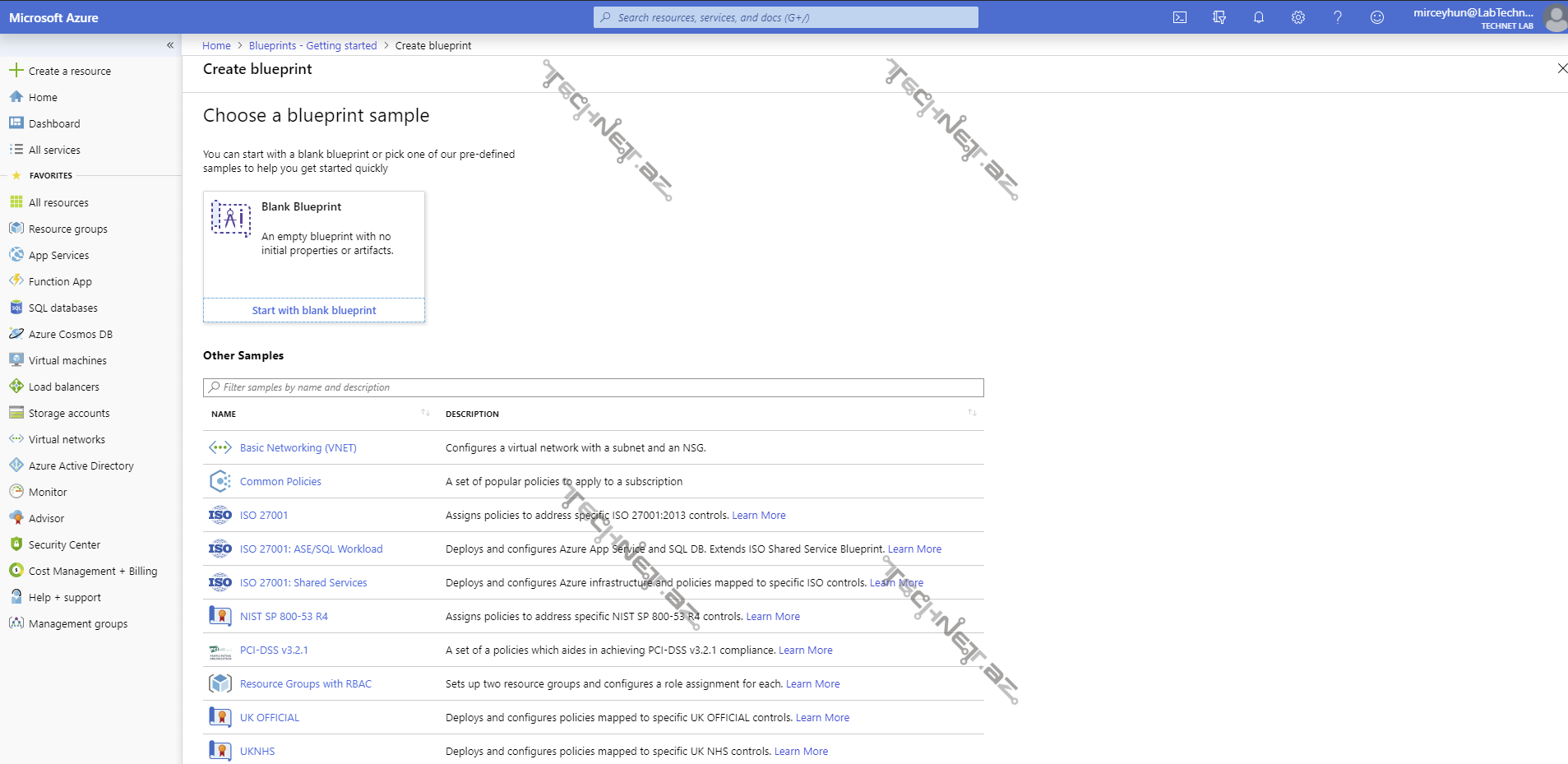The image size is (1568, 764).
Task: Click the Filter samples input field
Action: point(594,387)
